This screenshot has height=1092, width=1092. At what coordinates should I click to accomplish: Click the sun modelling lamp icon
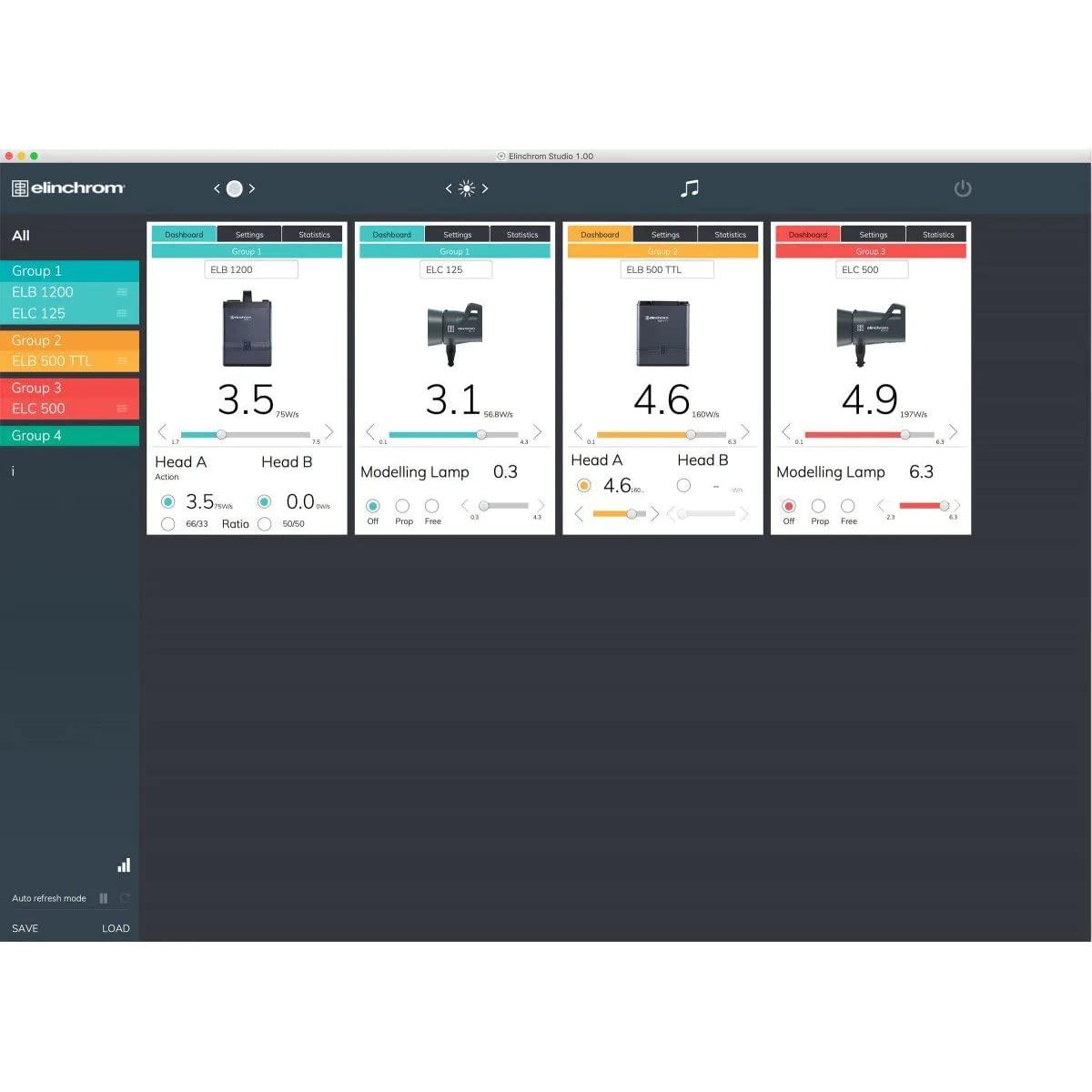(467, 188)
